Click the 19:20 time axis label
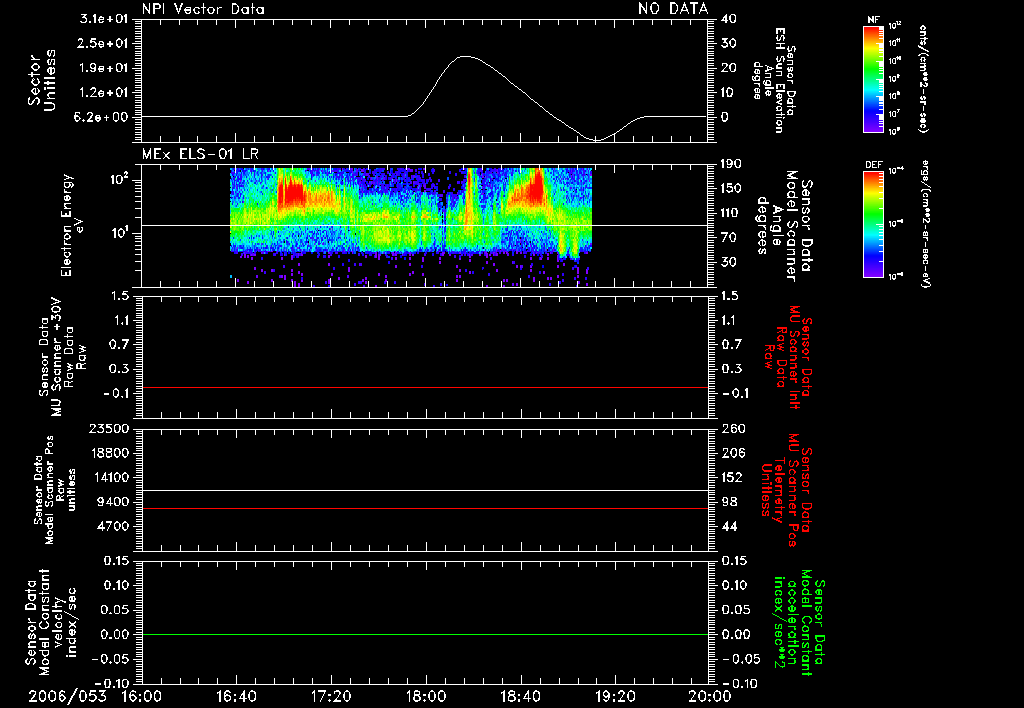Screen dimensions: 1024x708 [x=615, y=696]
